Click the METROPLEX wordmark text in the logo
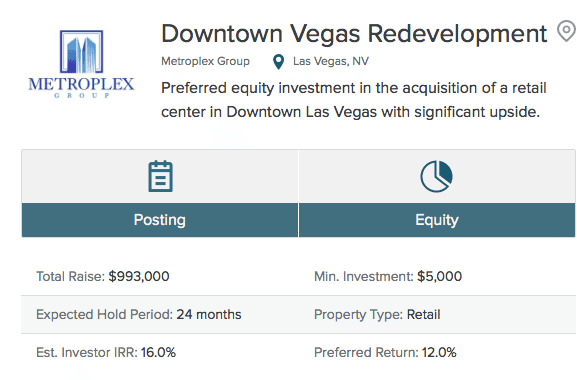 (81, 84)
